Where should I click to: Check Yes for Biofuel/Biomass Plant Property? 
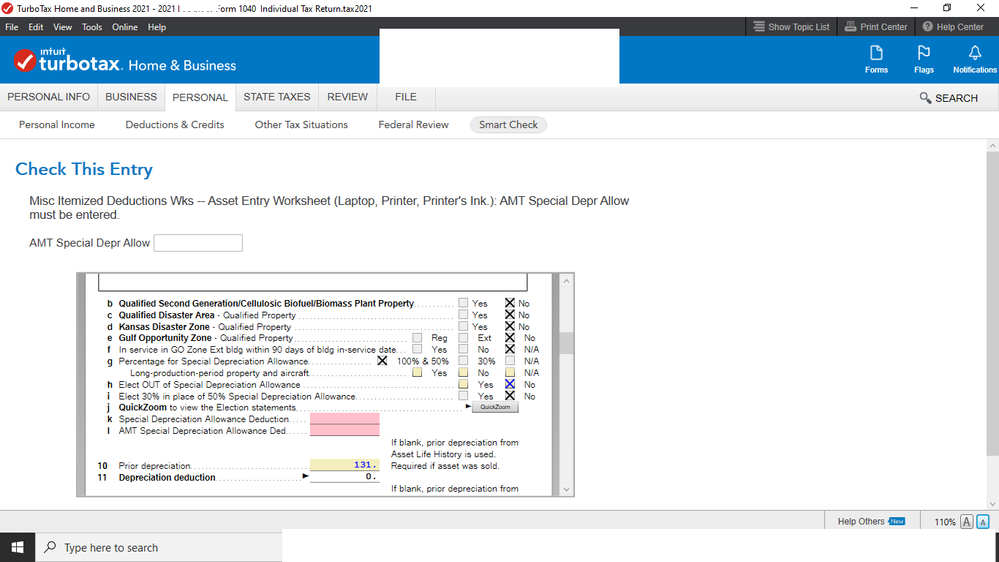tap(463, 303)
